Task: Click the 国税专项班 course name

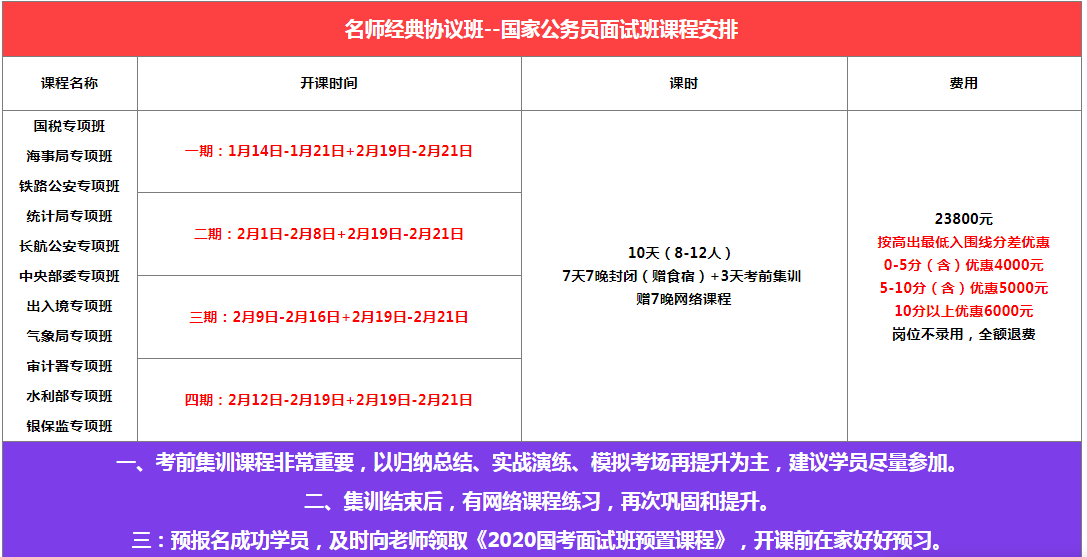Action: (69, 126)
